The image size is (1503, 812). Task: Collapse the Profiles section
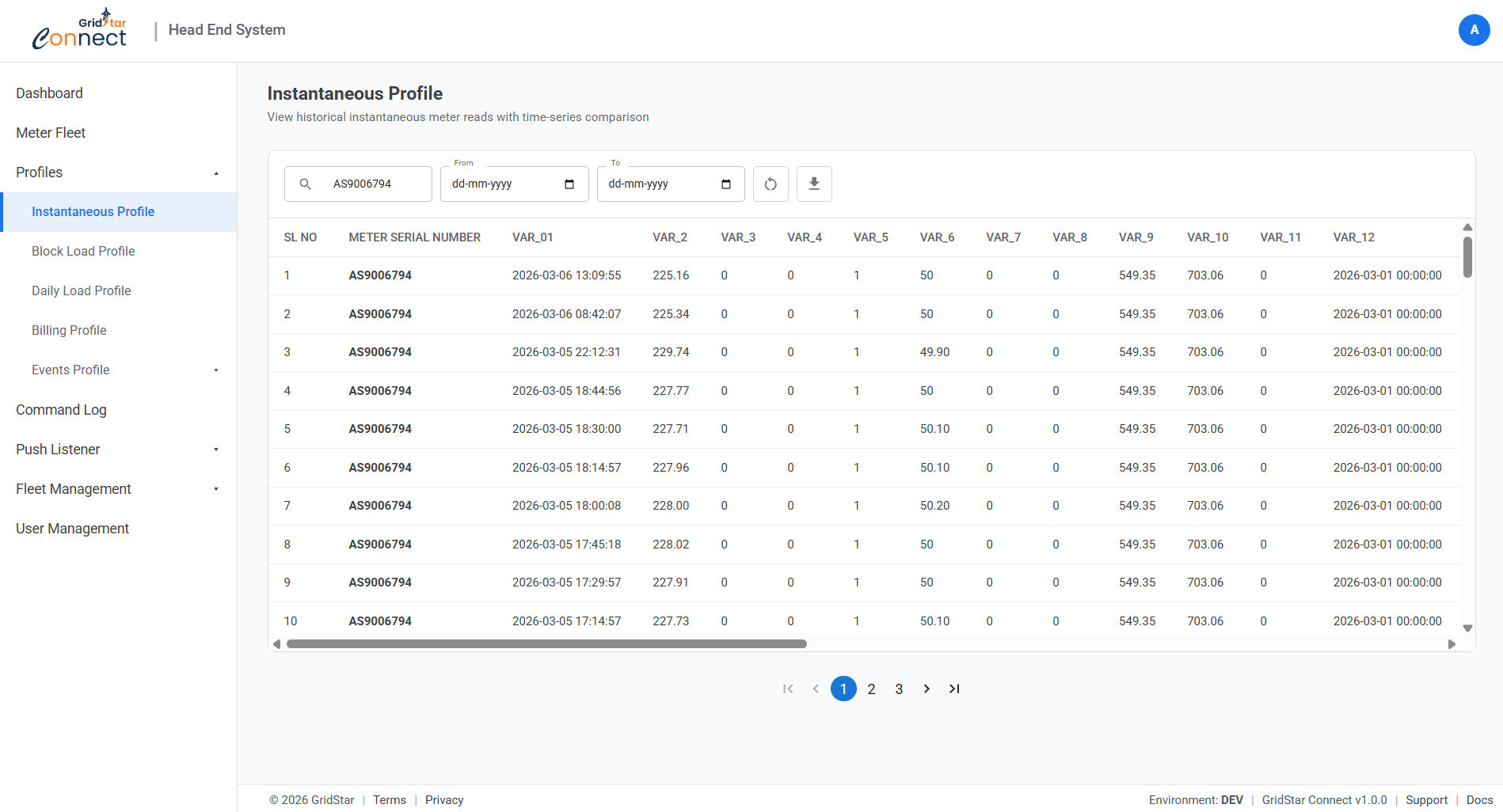[215, 173]
